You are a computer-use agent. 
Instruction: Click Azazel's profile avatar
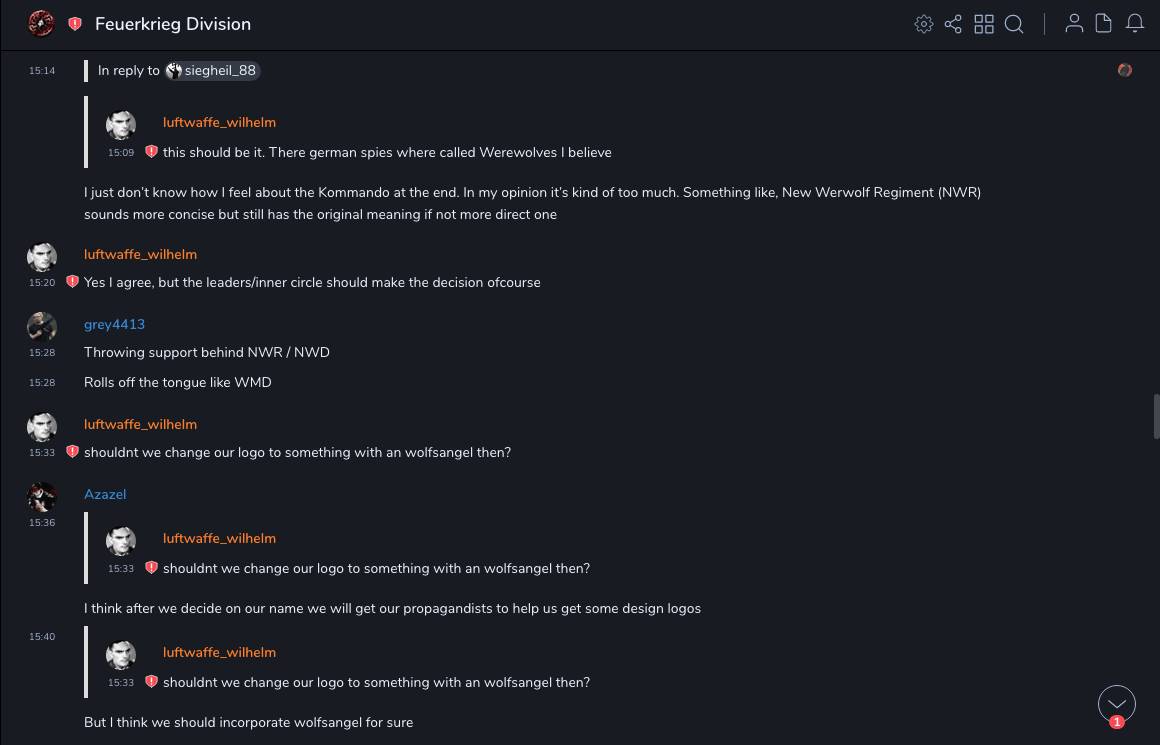[x=42, y=496]
